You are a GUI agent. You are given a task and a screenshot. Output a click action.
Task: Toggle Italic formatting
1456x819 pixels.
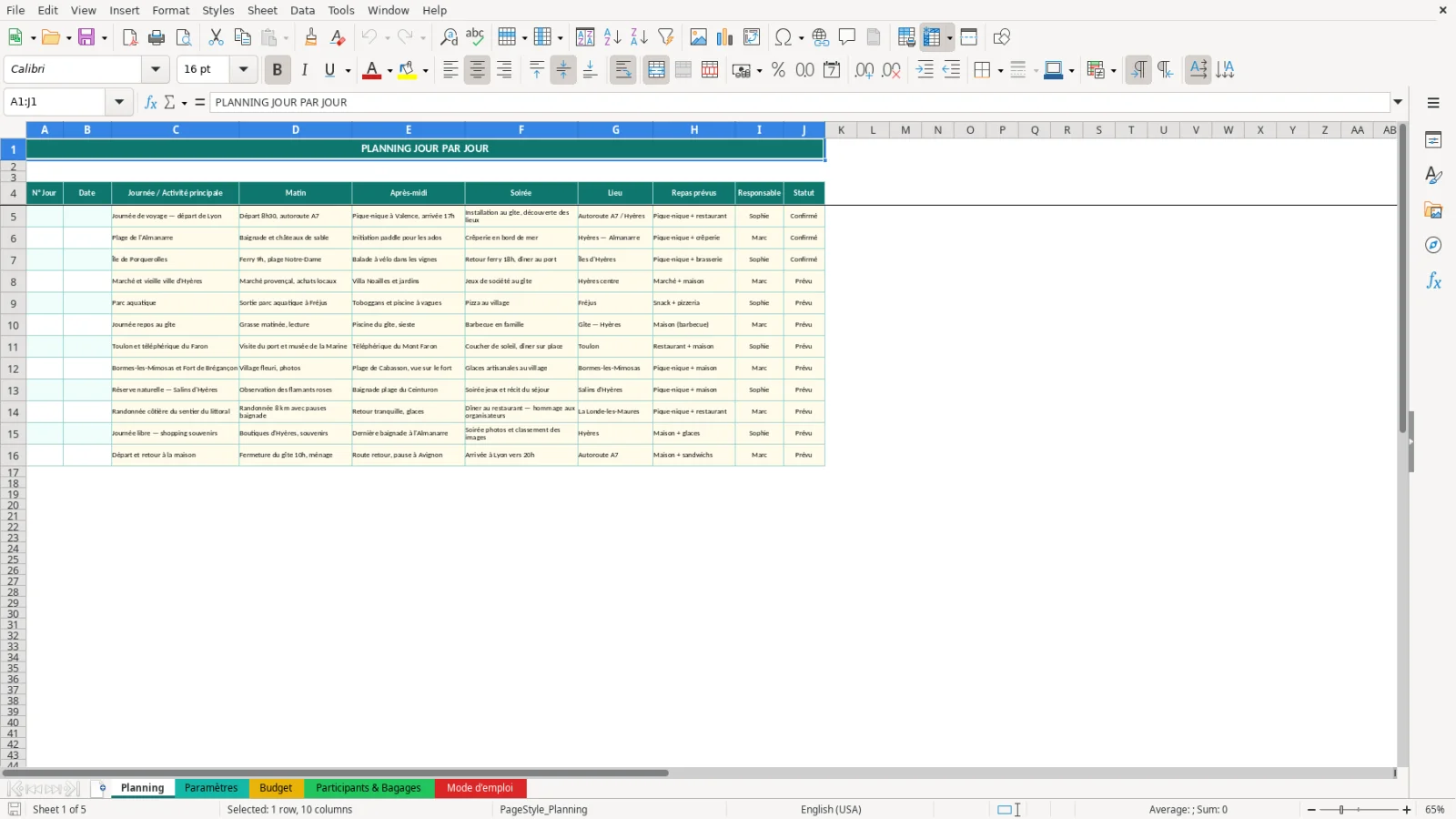304,70
